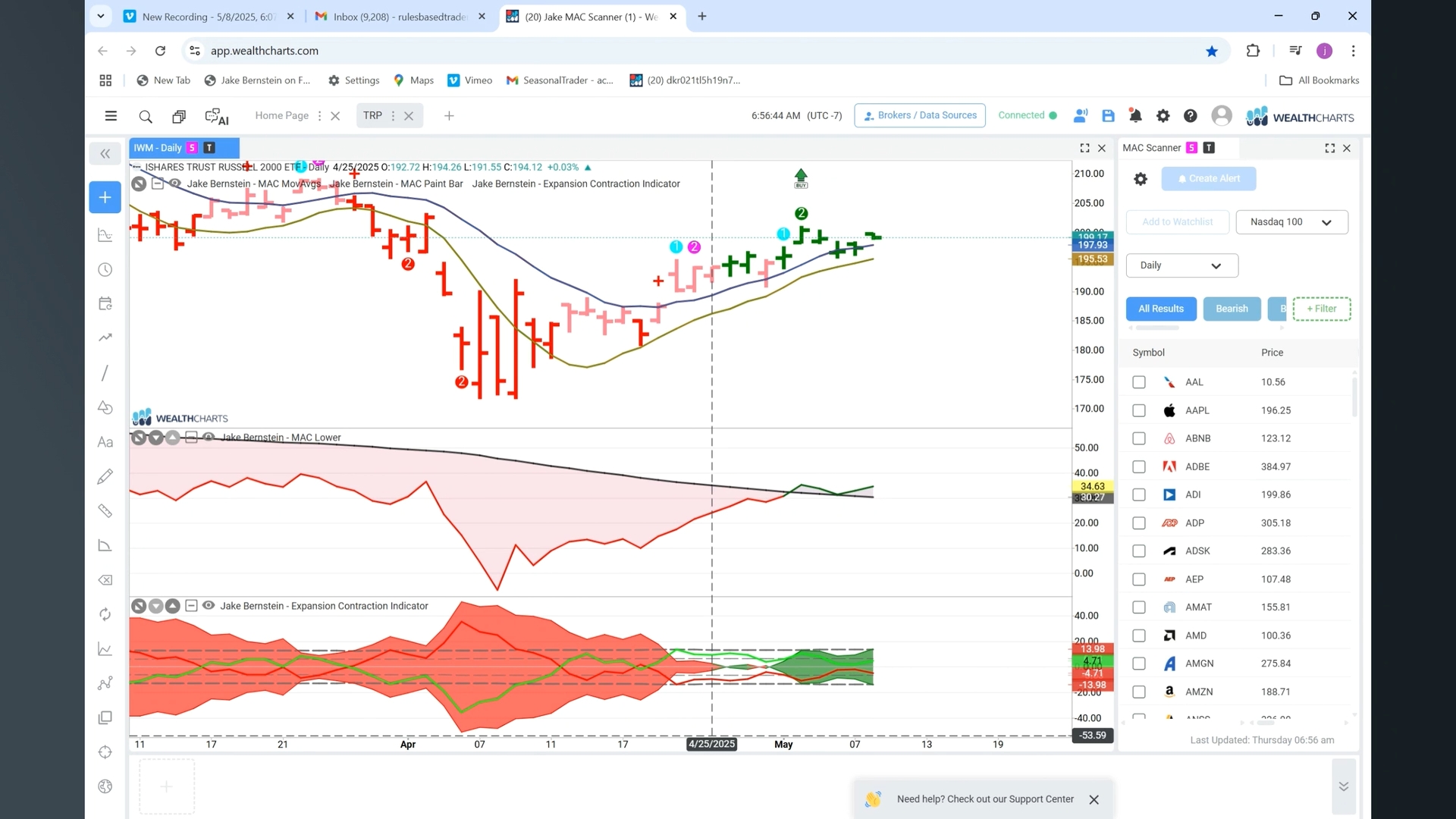Open the browser tab search chevron
1456x819 pixels.
pos(100,16)
